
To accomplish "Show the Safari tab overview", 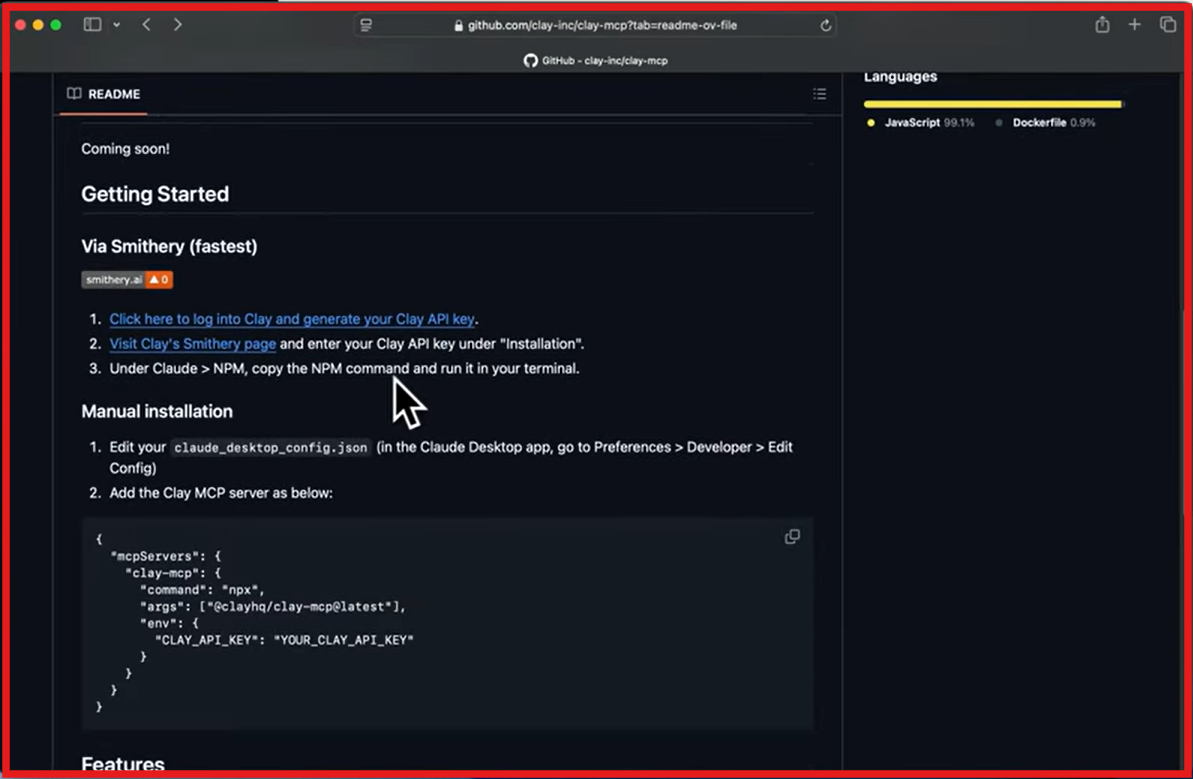I will (x=1168, y=24).
